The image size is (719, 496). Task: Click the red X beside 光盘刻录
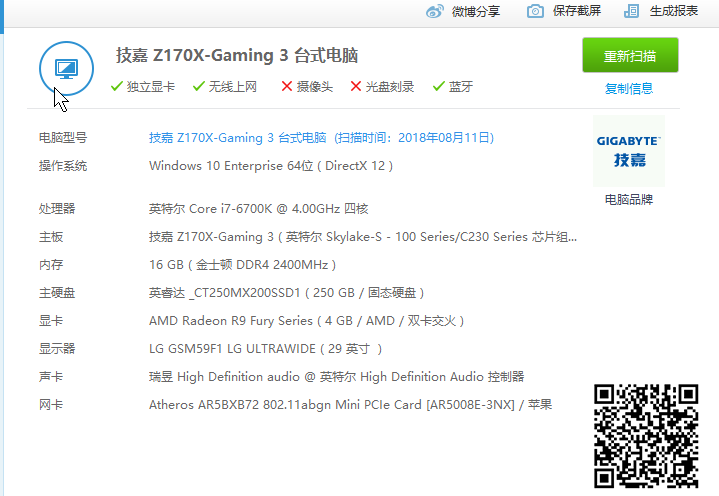click(356, 87)
